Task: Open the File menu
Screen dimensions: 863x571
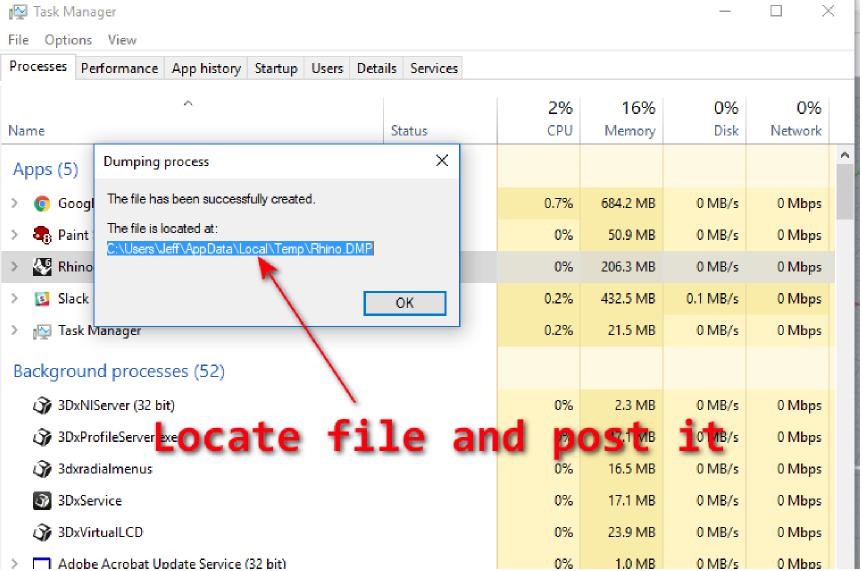Action: tap(18, 40)
